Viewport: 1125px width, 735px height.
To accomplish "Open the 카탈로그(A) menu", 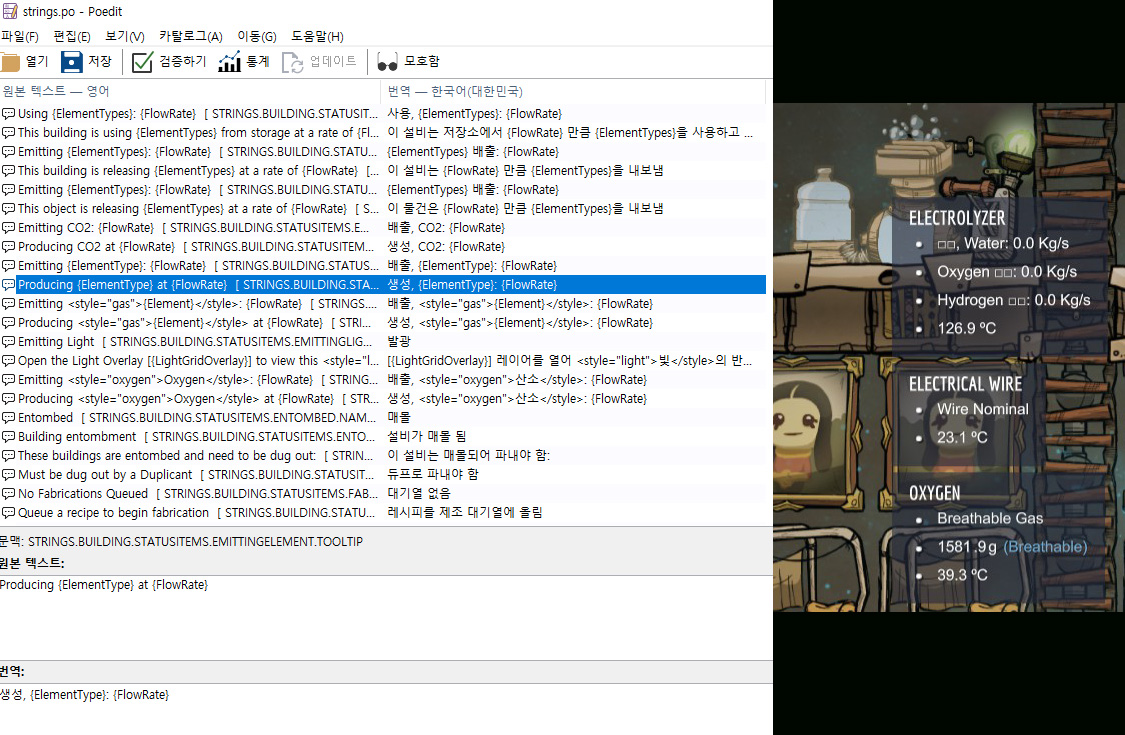I will 190,36.
